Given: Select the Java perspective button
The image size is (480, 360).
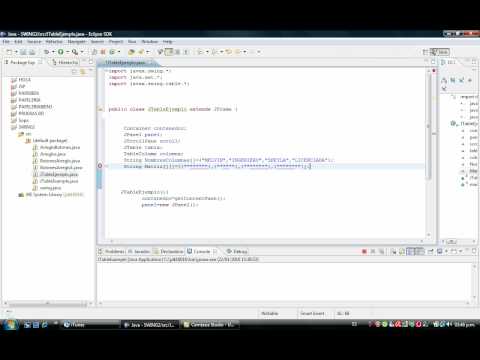Looking at the screenshot, I should (x=440, y=52).
